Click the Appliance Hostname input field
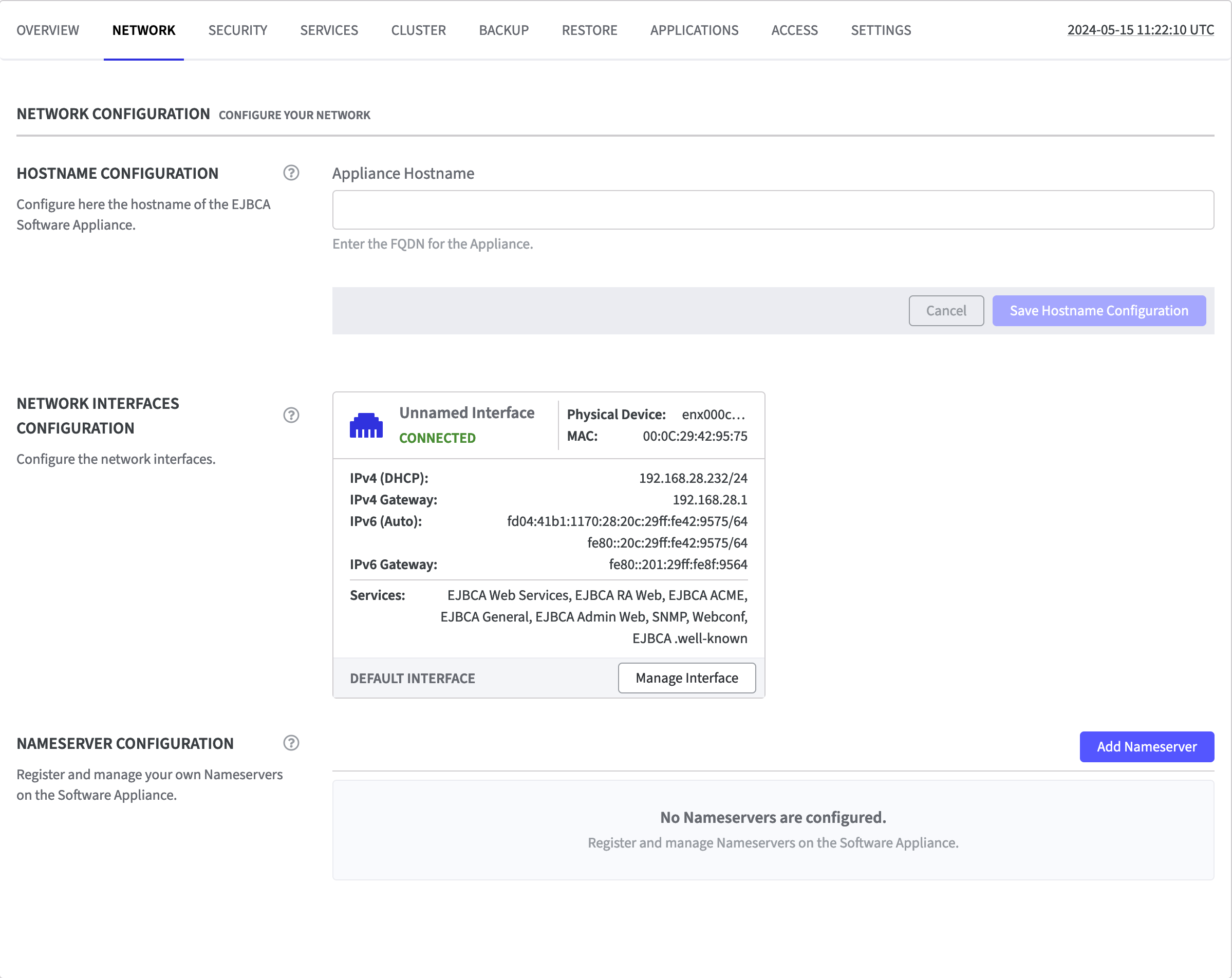The height and width of the screenshot is (978, 1232). (773, 210)
